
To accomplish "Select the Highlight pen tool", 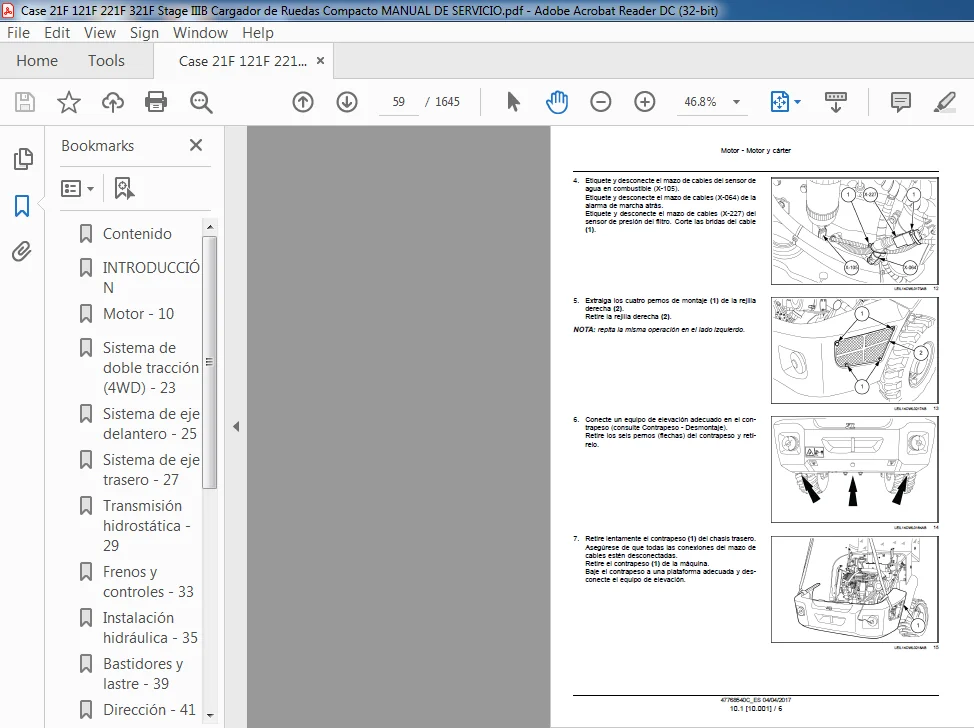I will [x=945, y=102].
